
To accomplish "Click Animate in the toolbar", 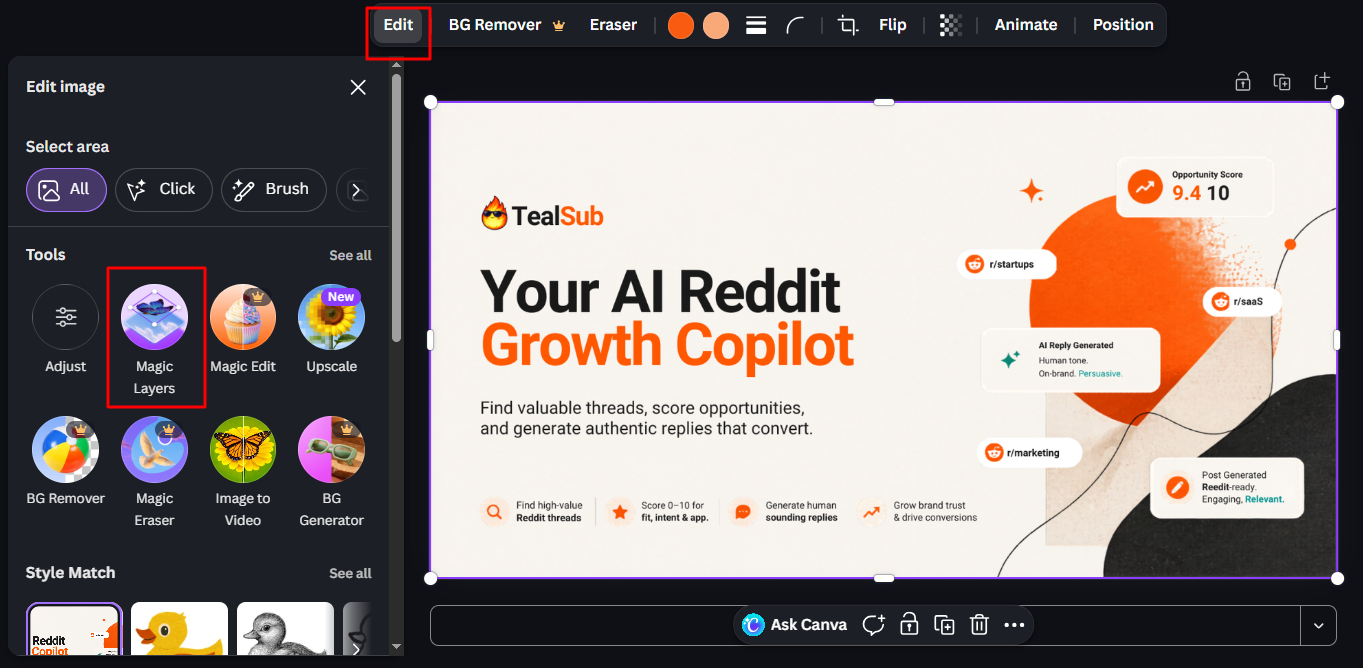I will click(1026, 25).
